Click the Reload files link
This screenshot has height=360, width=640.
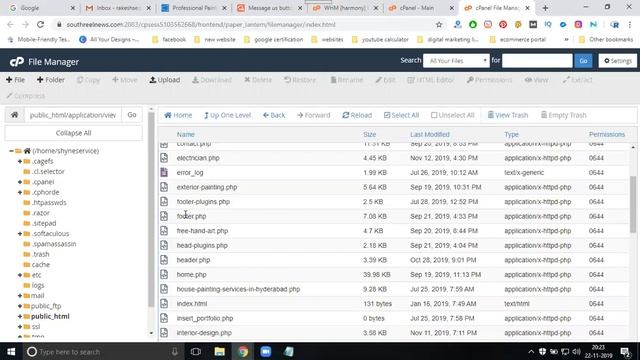coord(357,116)
